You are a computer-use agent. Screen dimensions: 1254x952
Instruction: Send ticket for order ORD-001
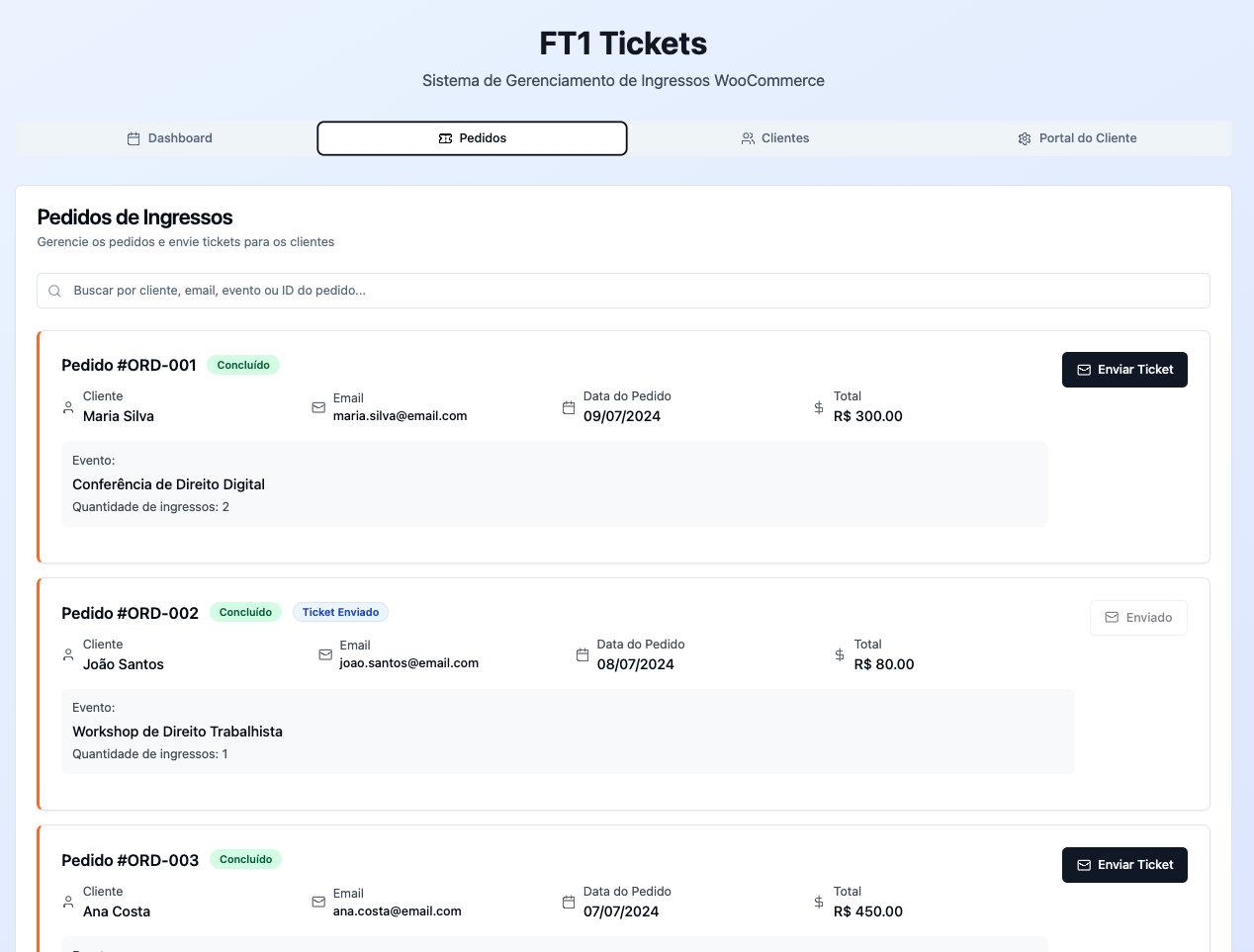coord(1124,370)
